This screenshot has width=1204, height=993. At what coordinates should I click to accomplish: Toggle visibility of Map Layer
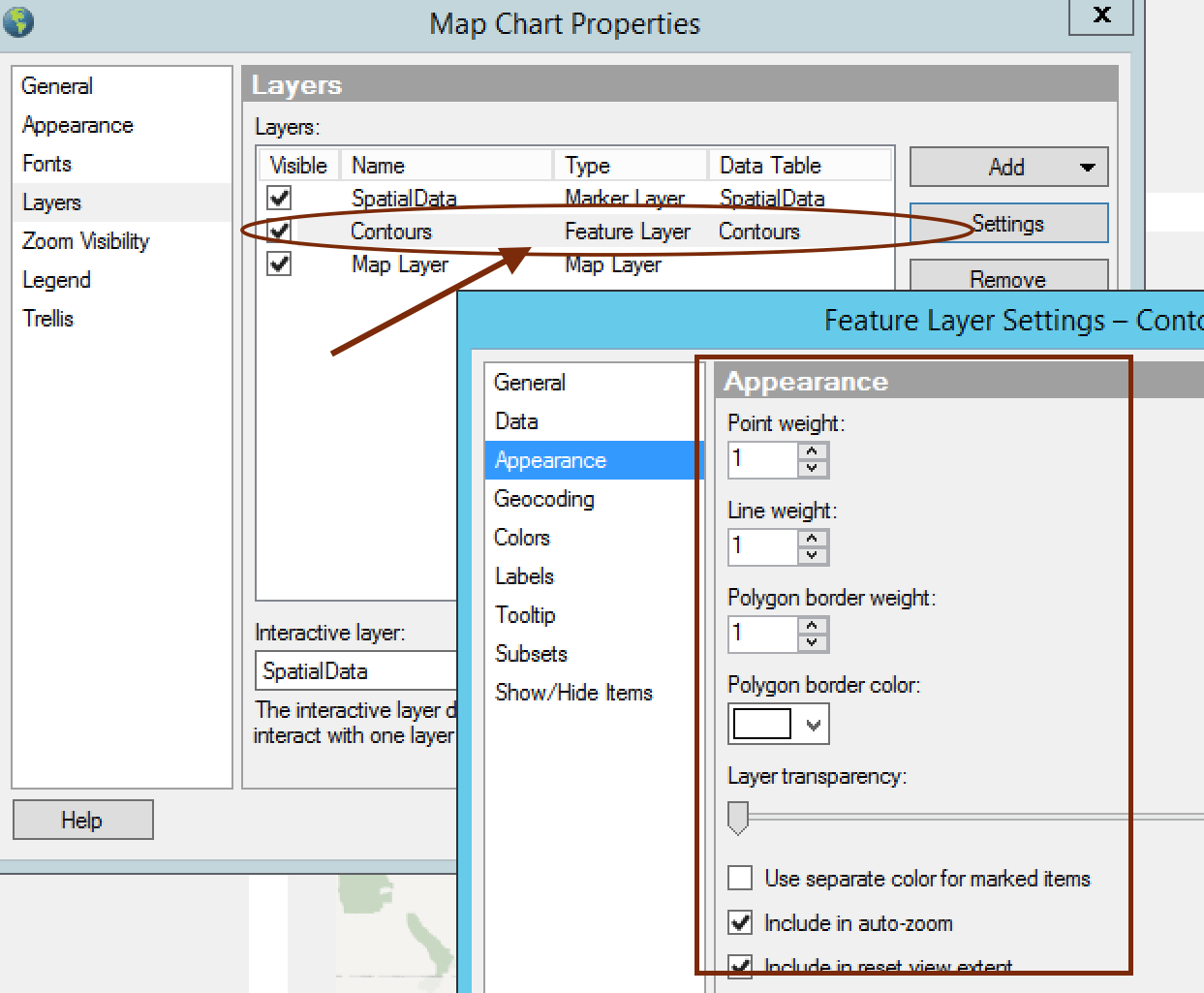tap(279, 264)
